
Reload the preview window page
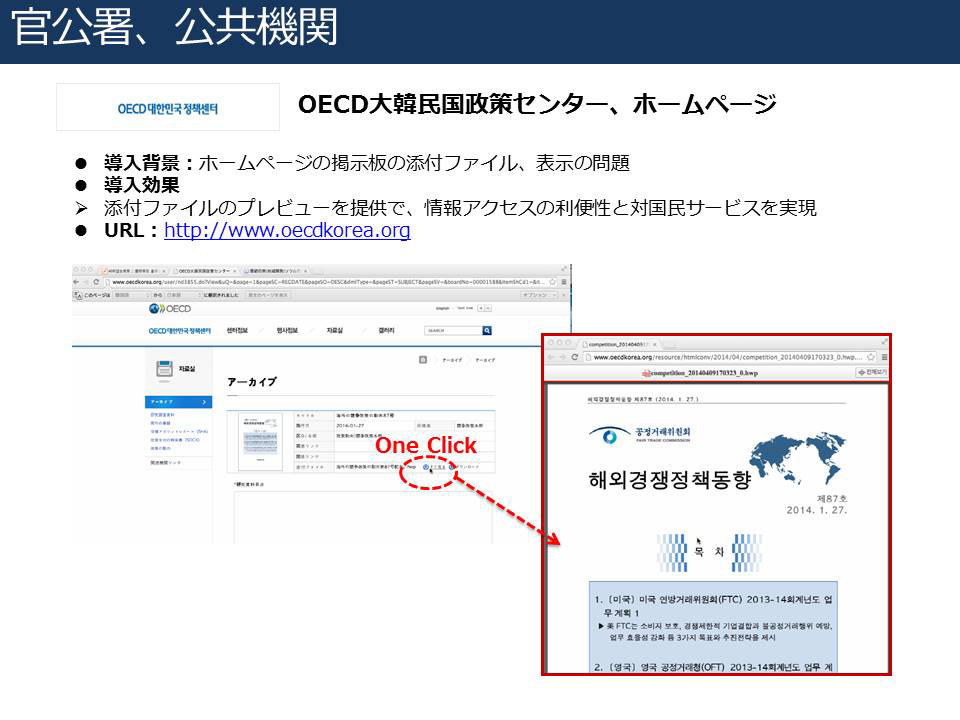coord(574,357)
